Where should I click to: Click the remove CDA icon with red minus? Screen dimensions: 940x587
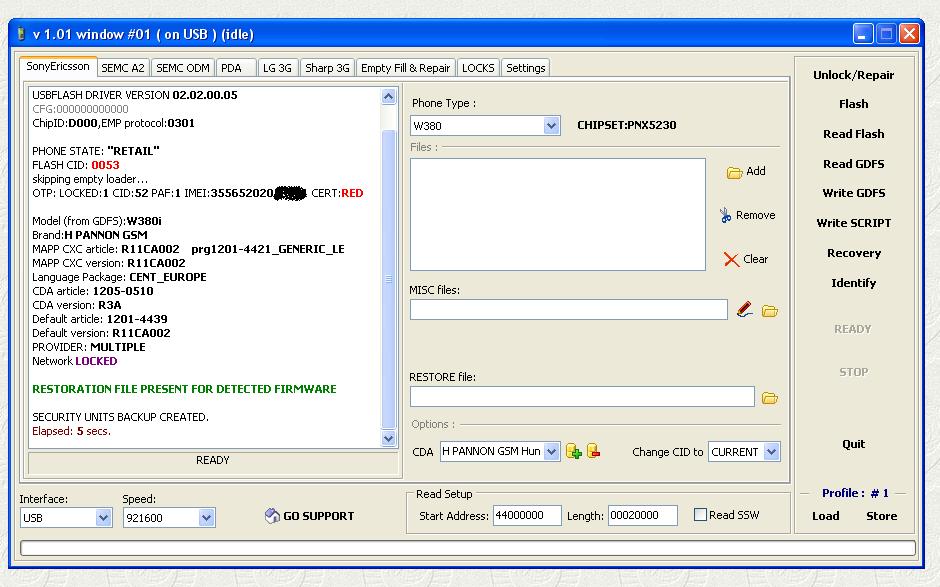pos(593,451)
